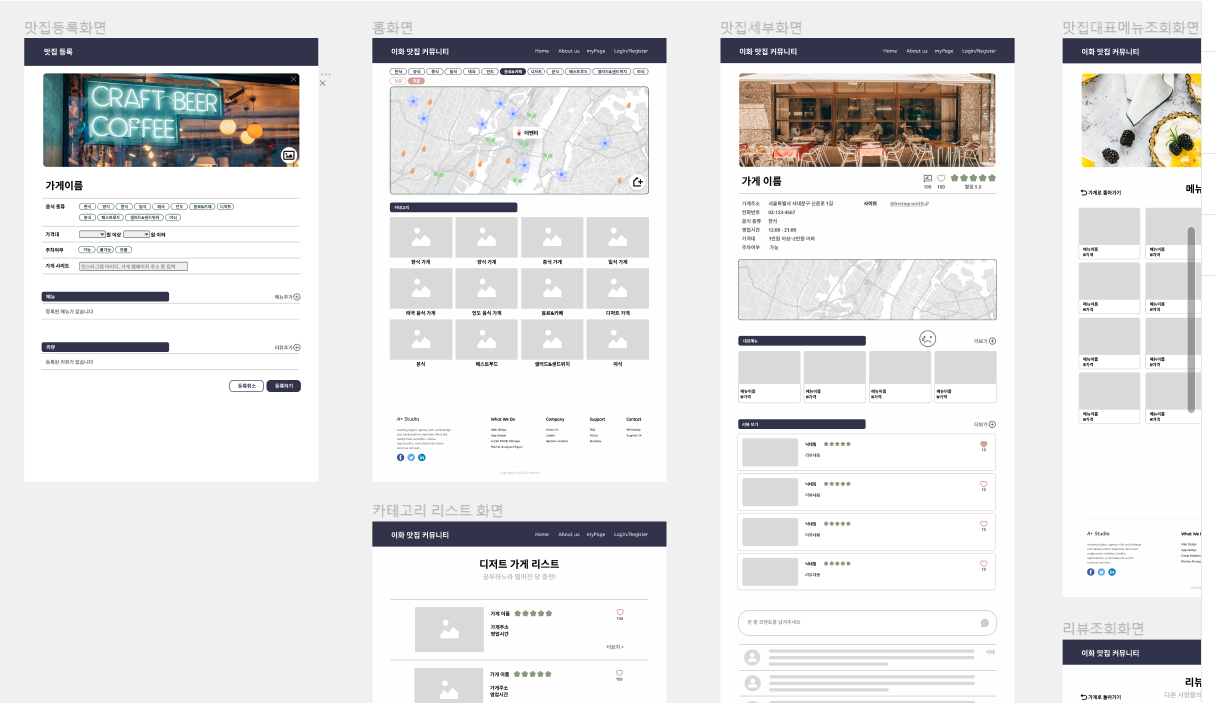Click Home in home screen navbar
This screenshot has width=1216, height=704.
click(542, 51)
